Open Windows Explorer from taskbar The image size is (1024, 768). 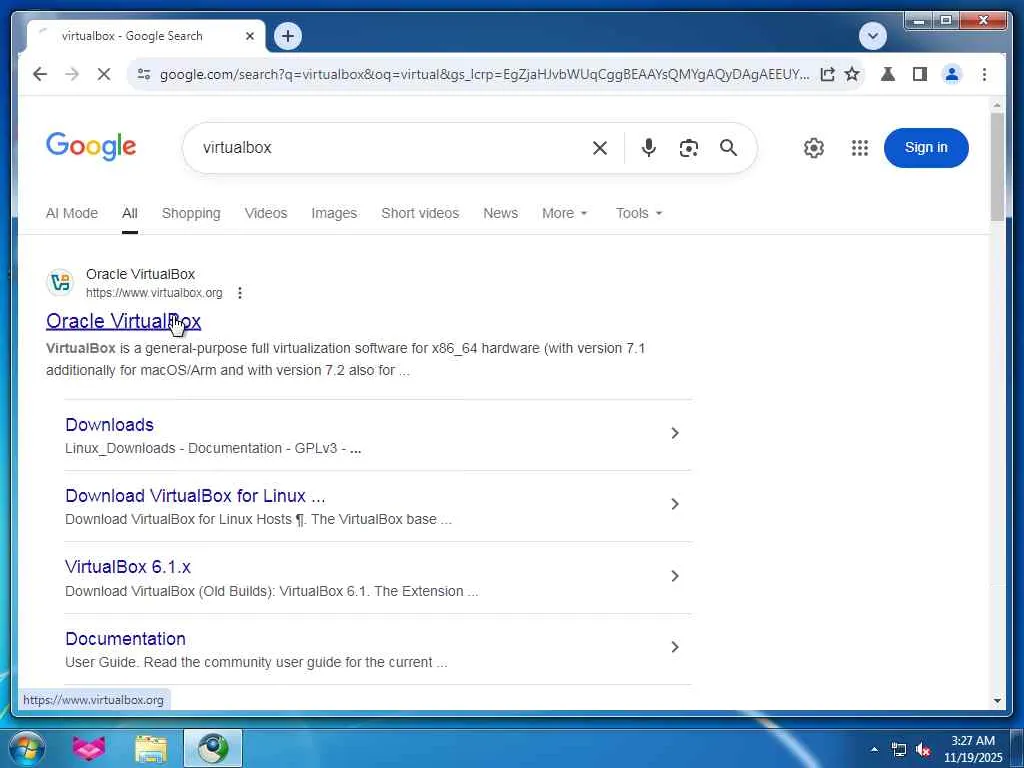151,748
